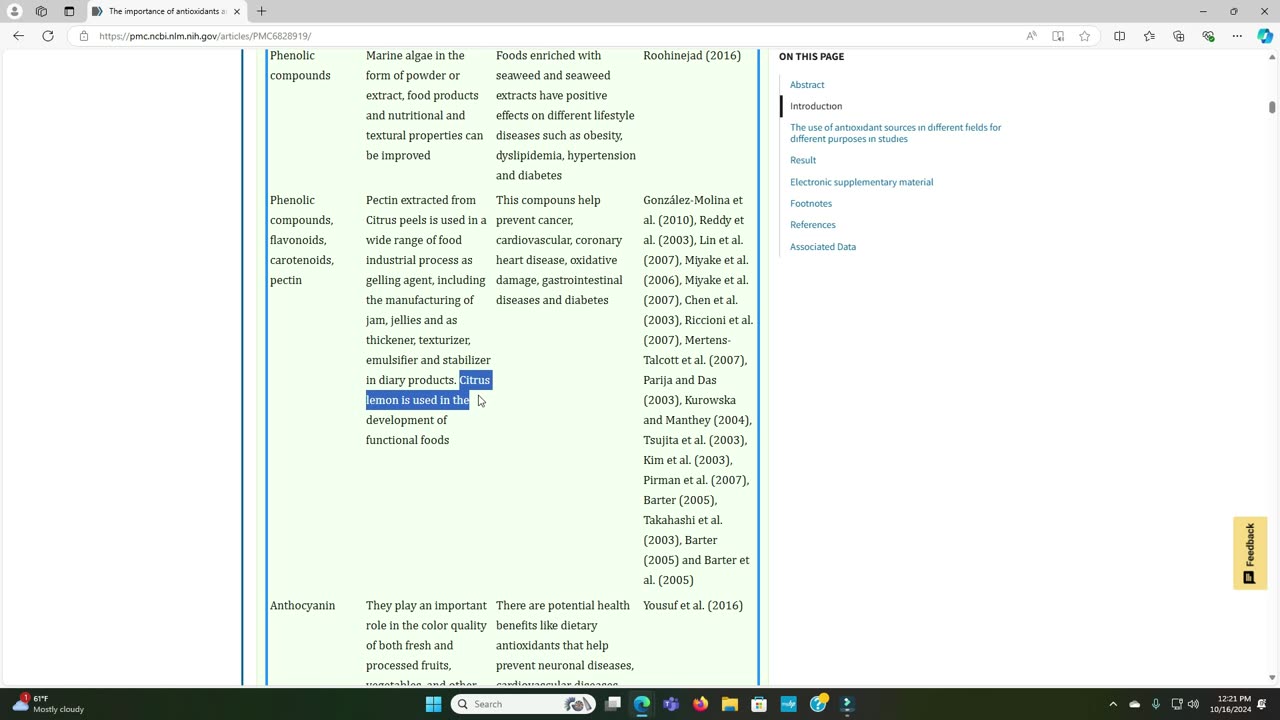Jump to the References section

pyautogui.click(x=813, y=225)
